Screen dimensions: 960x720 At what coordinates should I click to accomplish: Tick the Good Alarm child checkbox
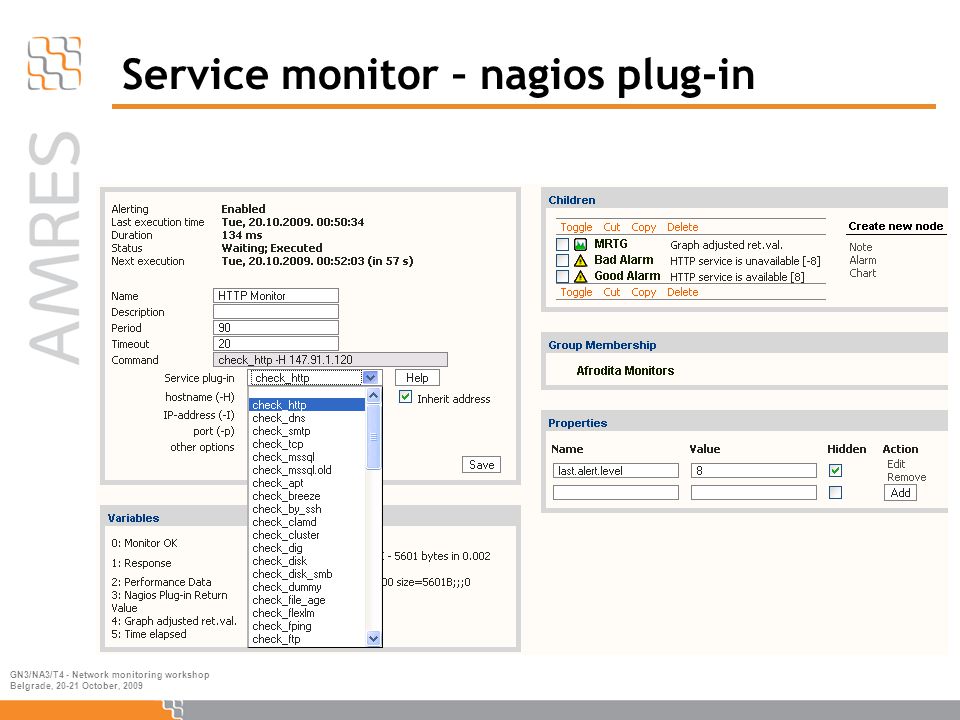point(562,277)
